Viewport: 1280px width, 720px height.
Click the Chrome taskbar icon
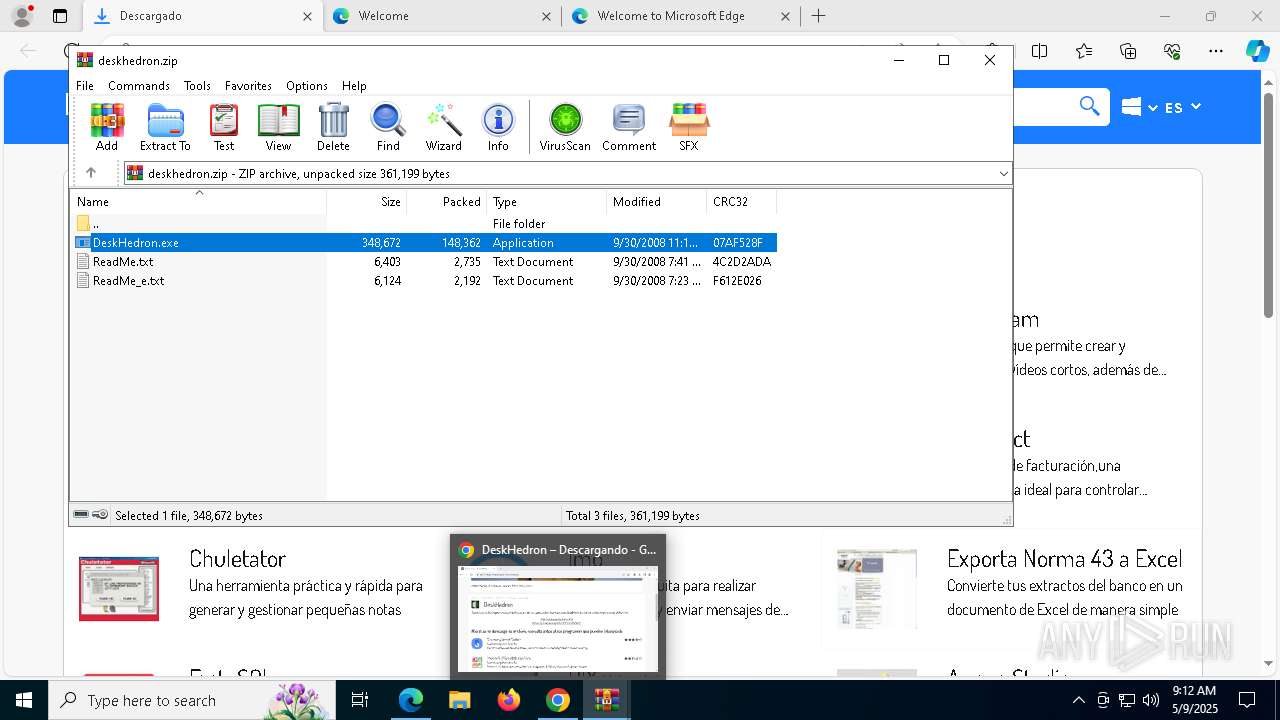tap(558, 700)
